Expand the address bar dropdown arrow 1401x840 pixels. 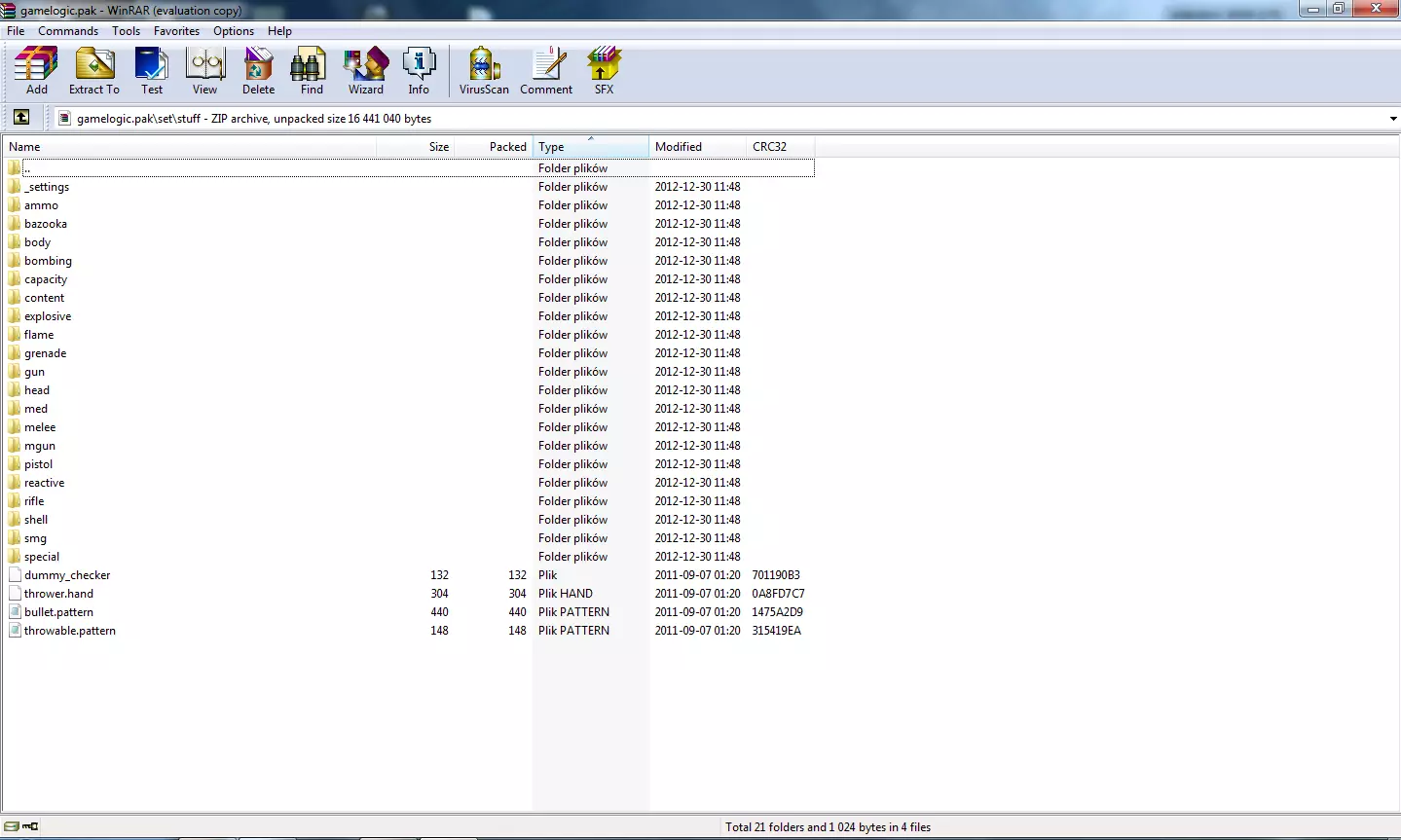click(x=1393, y=119)
